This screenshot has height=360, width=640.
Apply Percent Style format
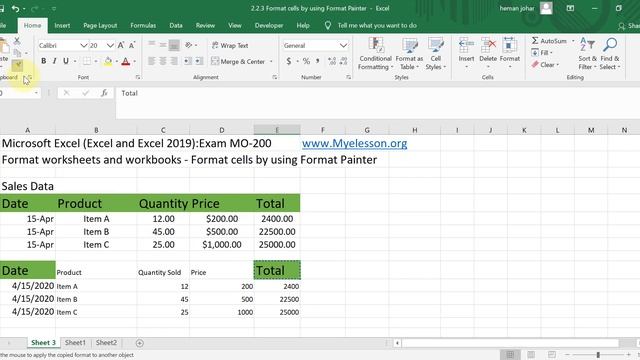point(307,61)
